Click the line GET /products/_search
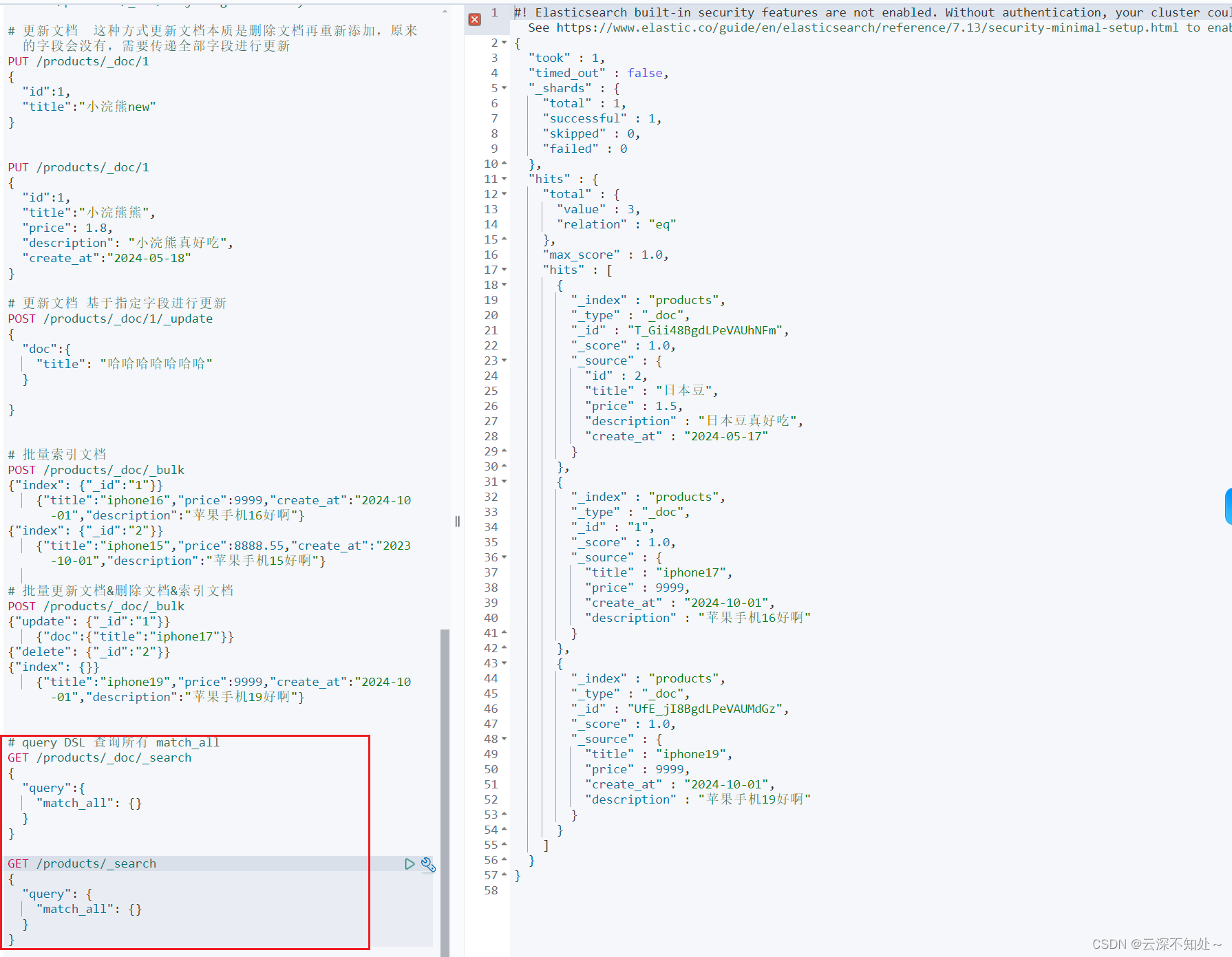 click(82, 863)
